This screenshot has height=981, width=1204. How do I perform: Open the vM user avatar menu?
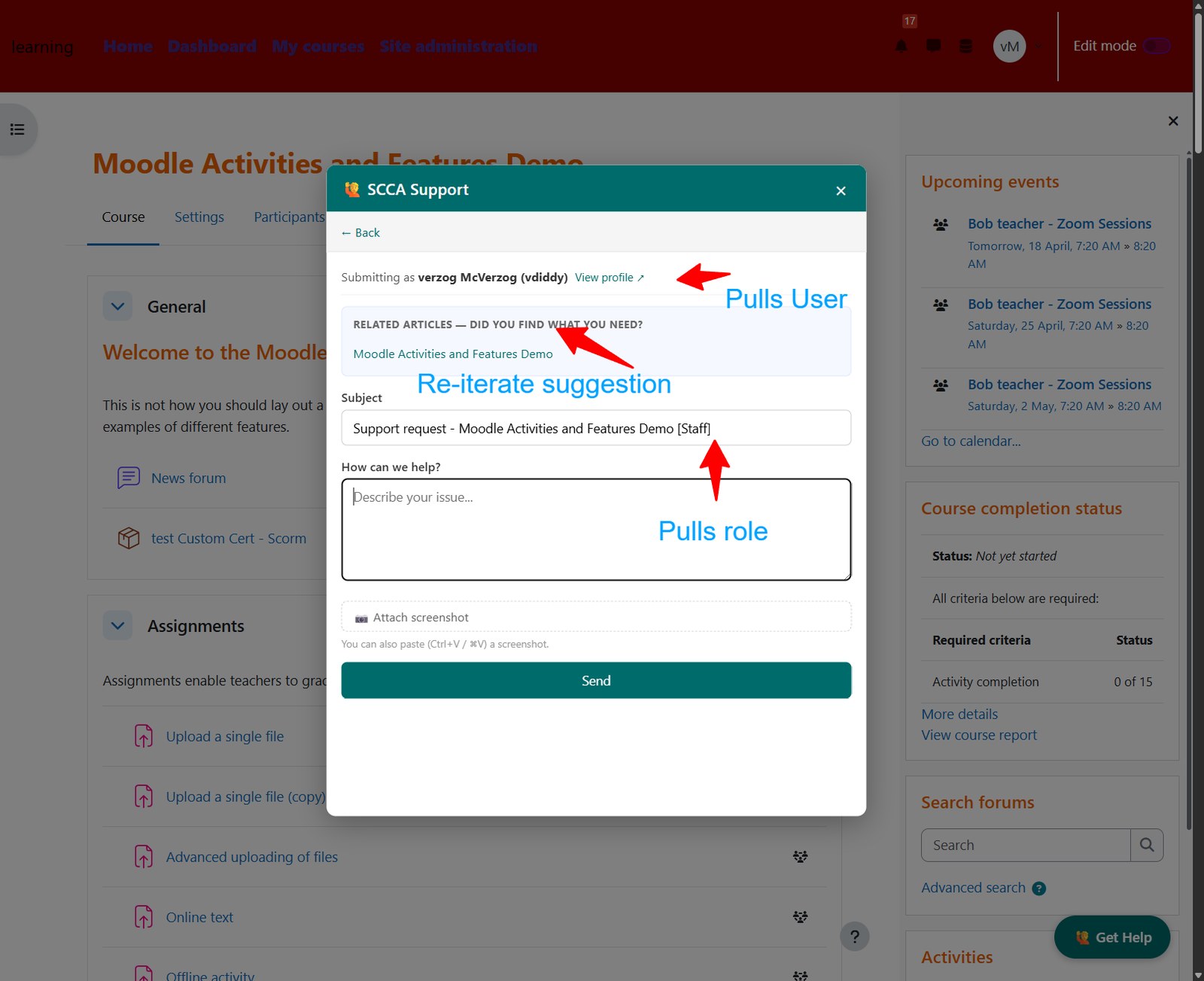pos(1009,47)
